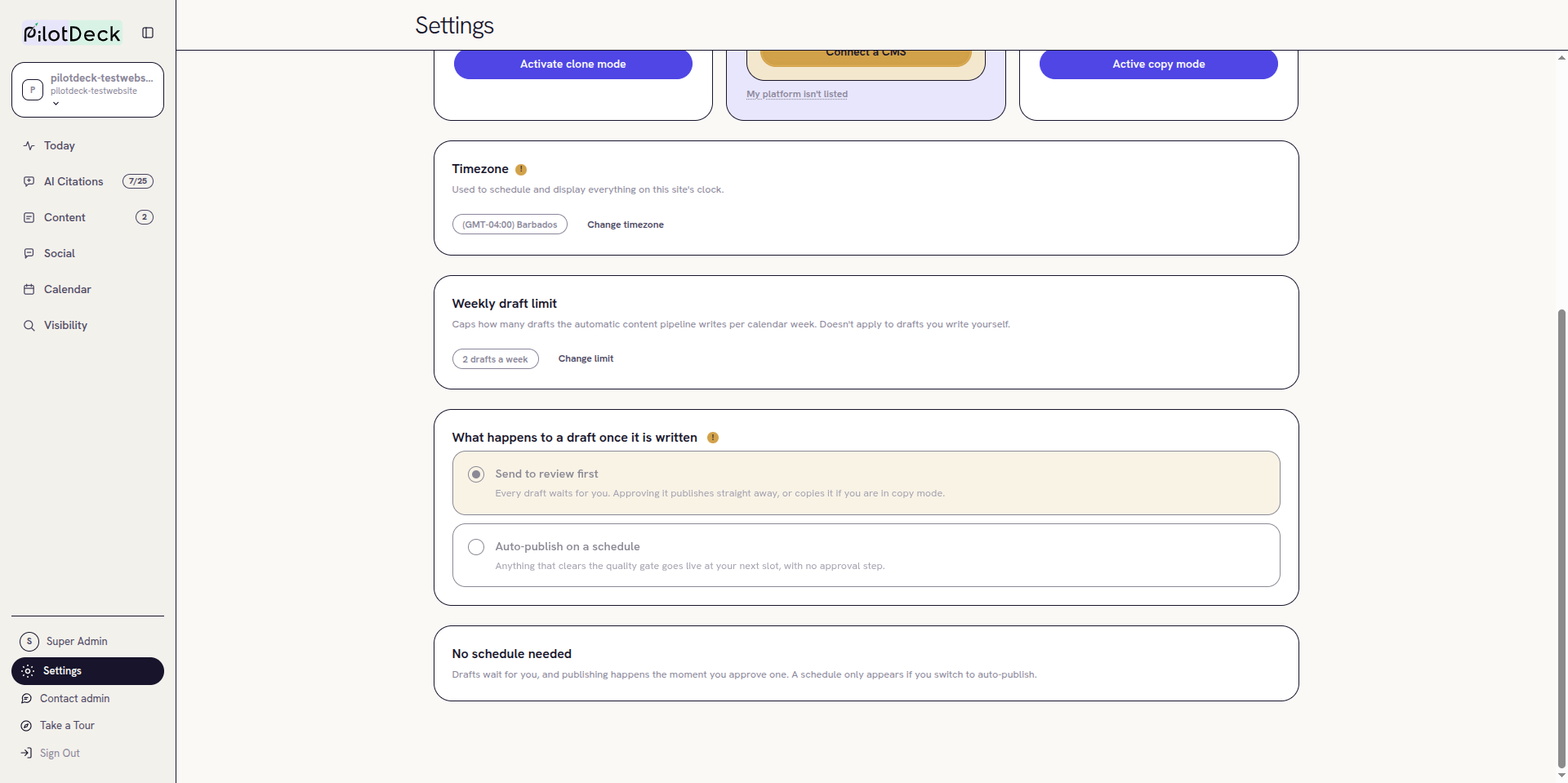Click the AI Citations chat icon
Viewport: 1568px width, 783px height.
click(29, 181)
